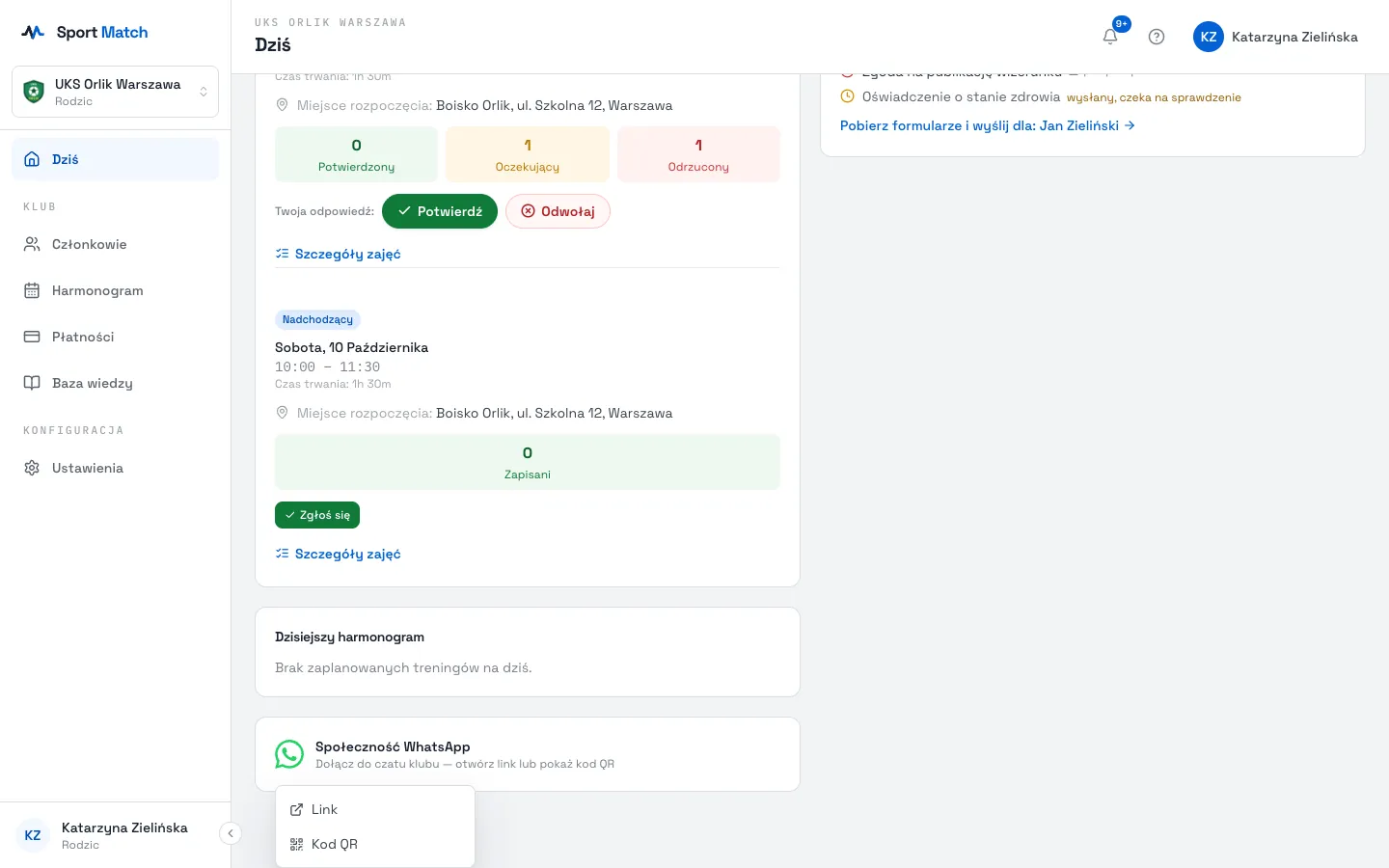Open Ustawienia in the sidebar

(x=115, y=468)
